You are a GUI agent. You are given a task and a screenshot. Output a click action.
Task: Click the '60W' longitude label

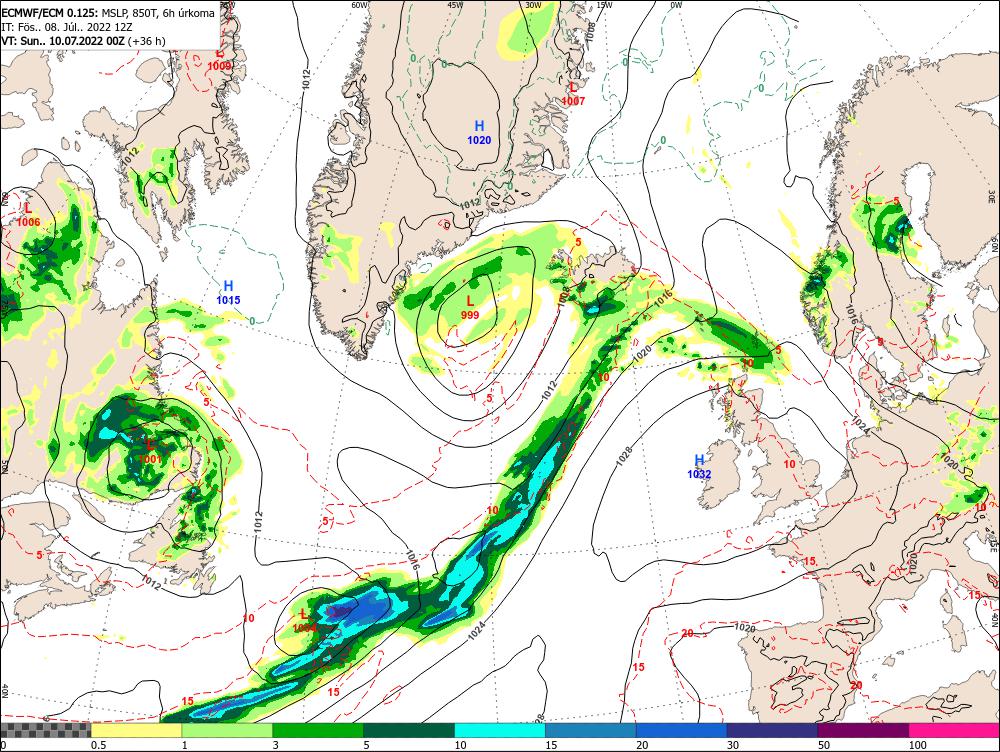[360, 5]
